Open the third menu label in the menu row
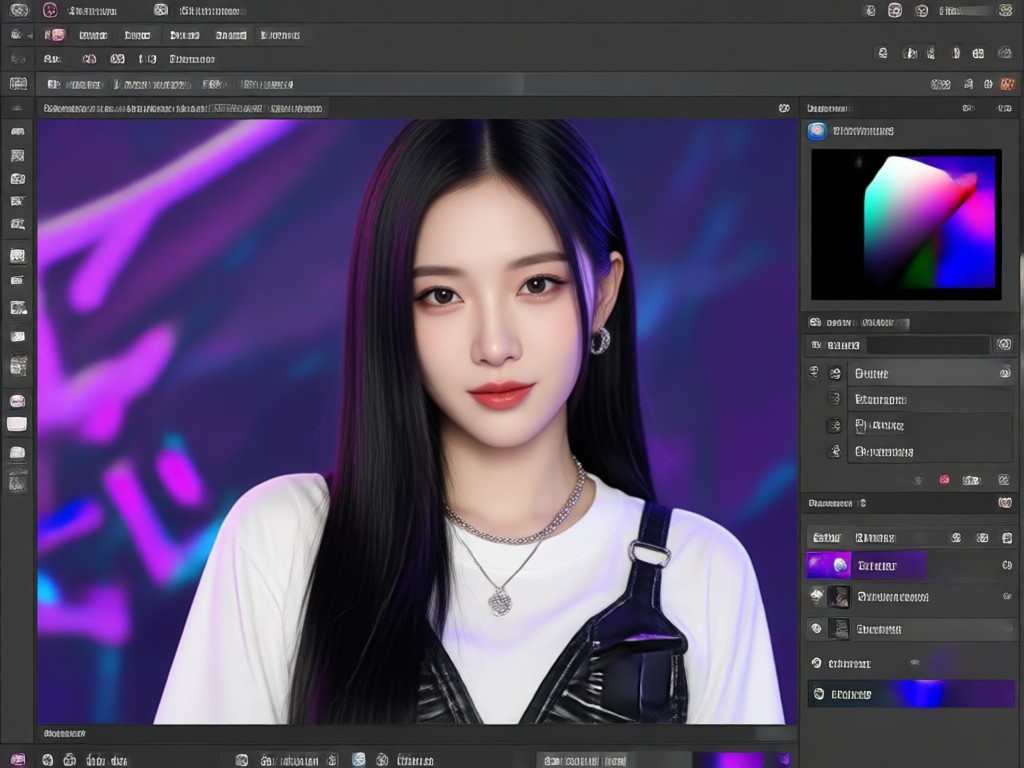Screen dimensions: 1024x768 tap(184, 35)
